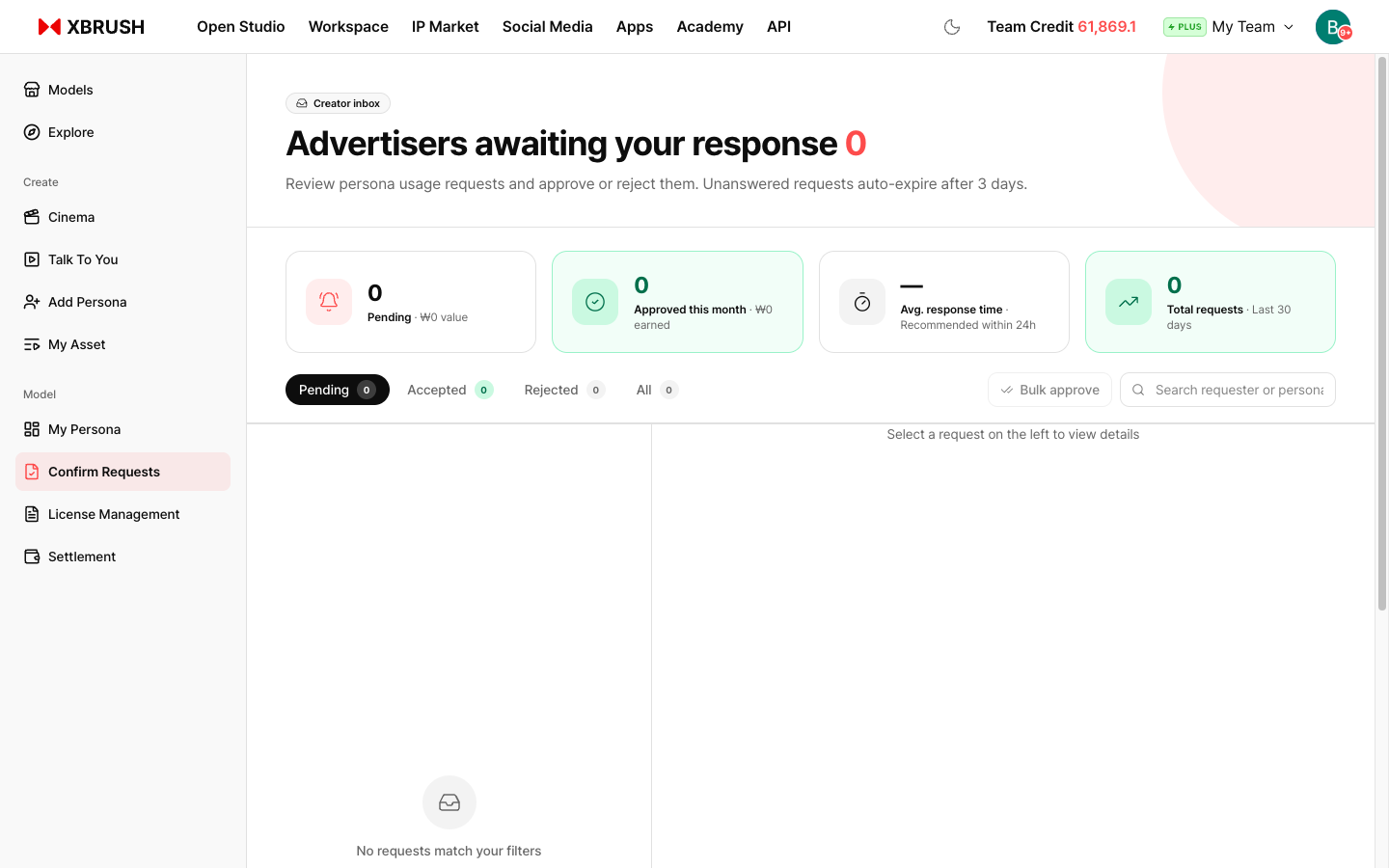Click the Bulk approve button
The image size is (1389, 868).
pyautogui.click(x=1049, y=390)
